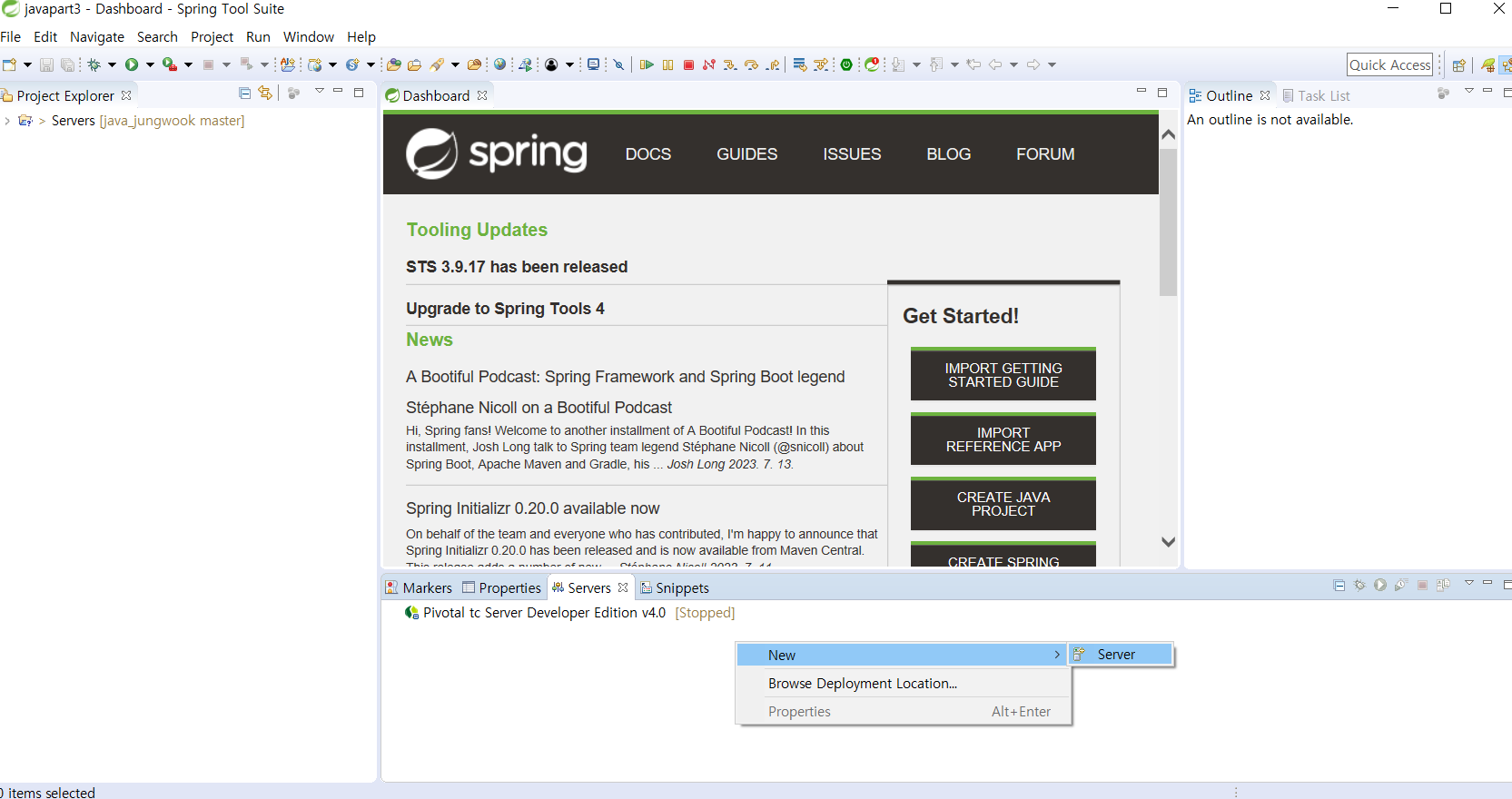Image resolution: width=1512 pixels, height=799 pixels.
Task: Expand the Servers project tree node
Action: pos(7,121)
